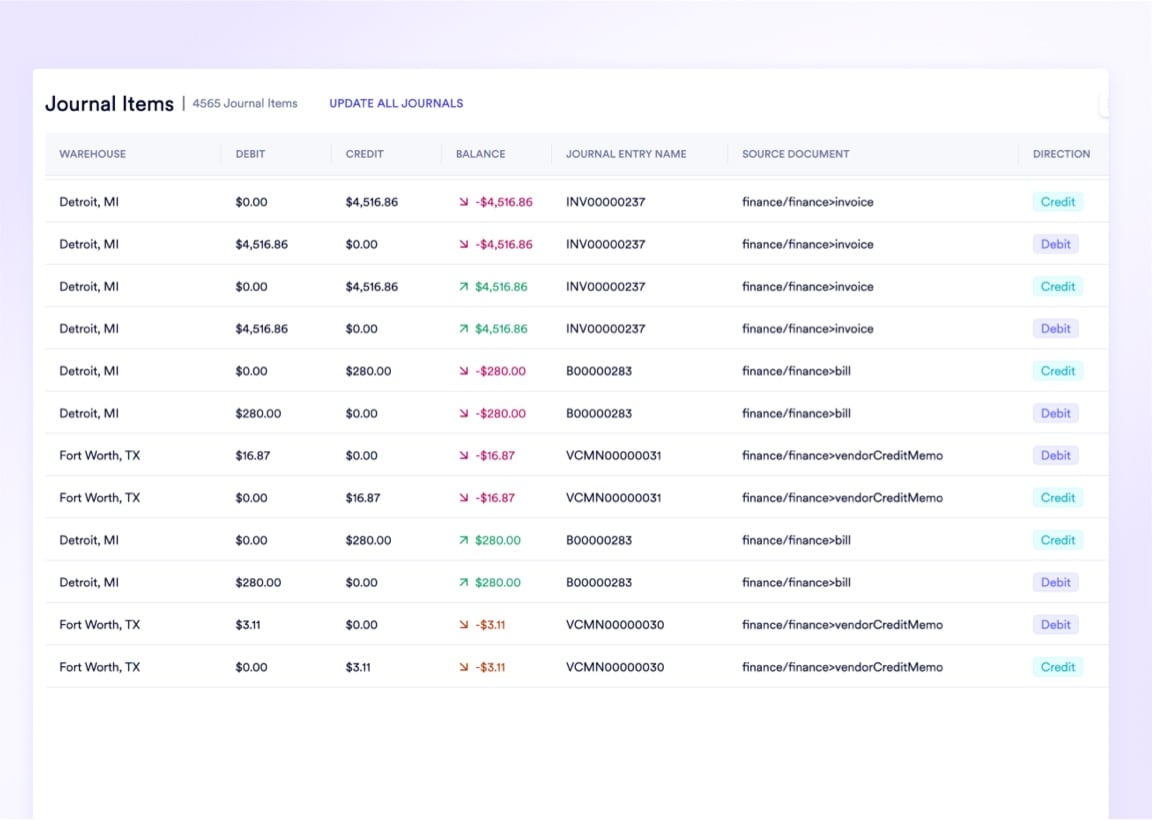Select Debit badge in positive $4,516.86 balance row
This screenshot has height=820, width=1152.
[1055, 329]
